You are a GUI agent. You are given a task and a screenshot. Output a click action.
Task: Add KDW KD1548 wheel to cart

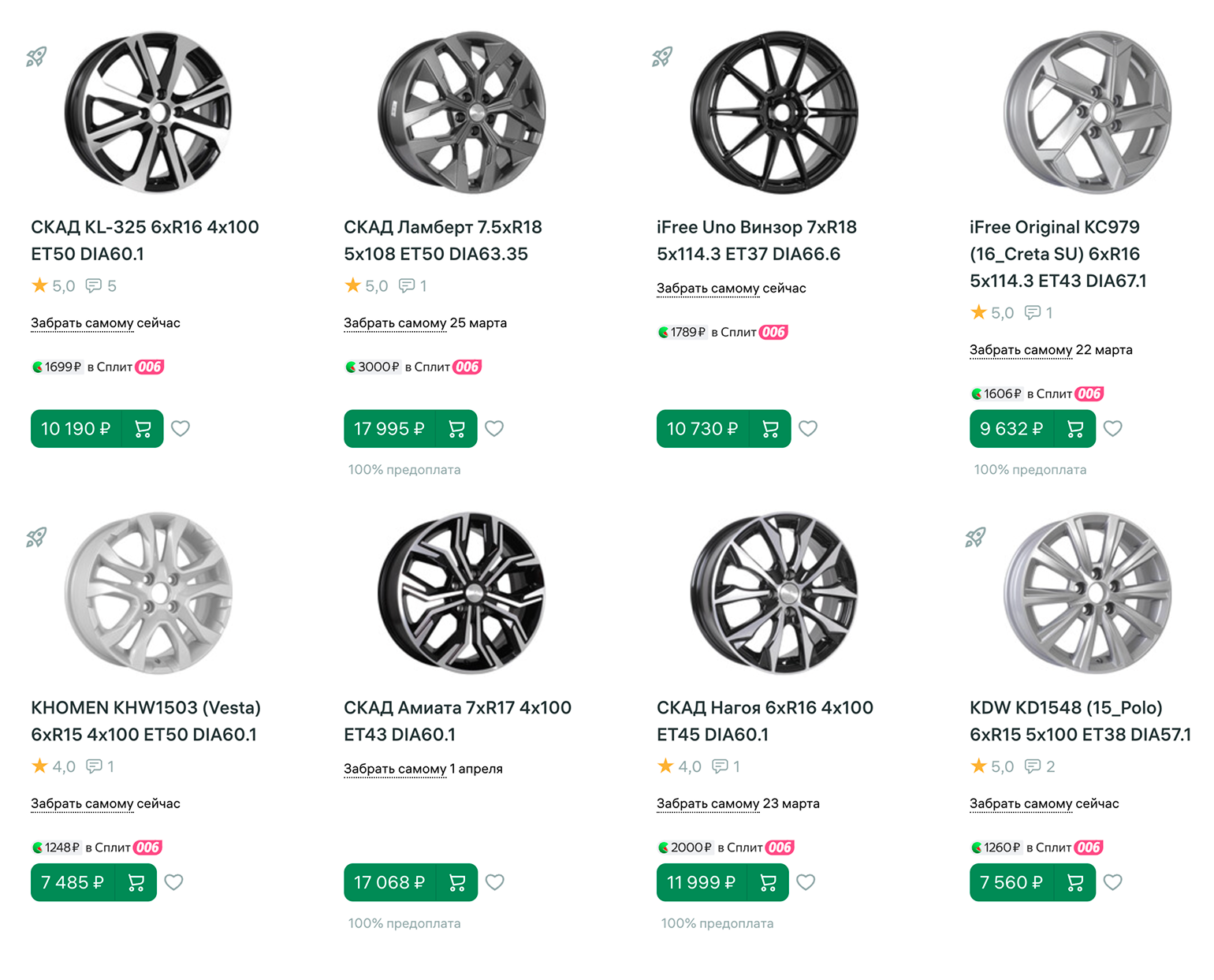click(1074, 883)
